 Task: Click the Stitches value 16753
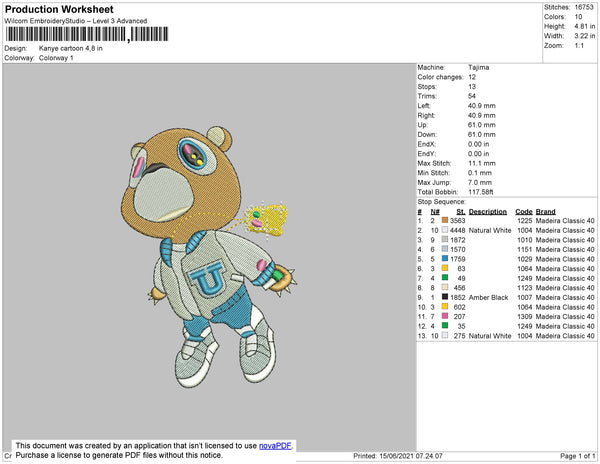pos(584,7)
